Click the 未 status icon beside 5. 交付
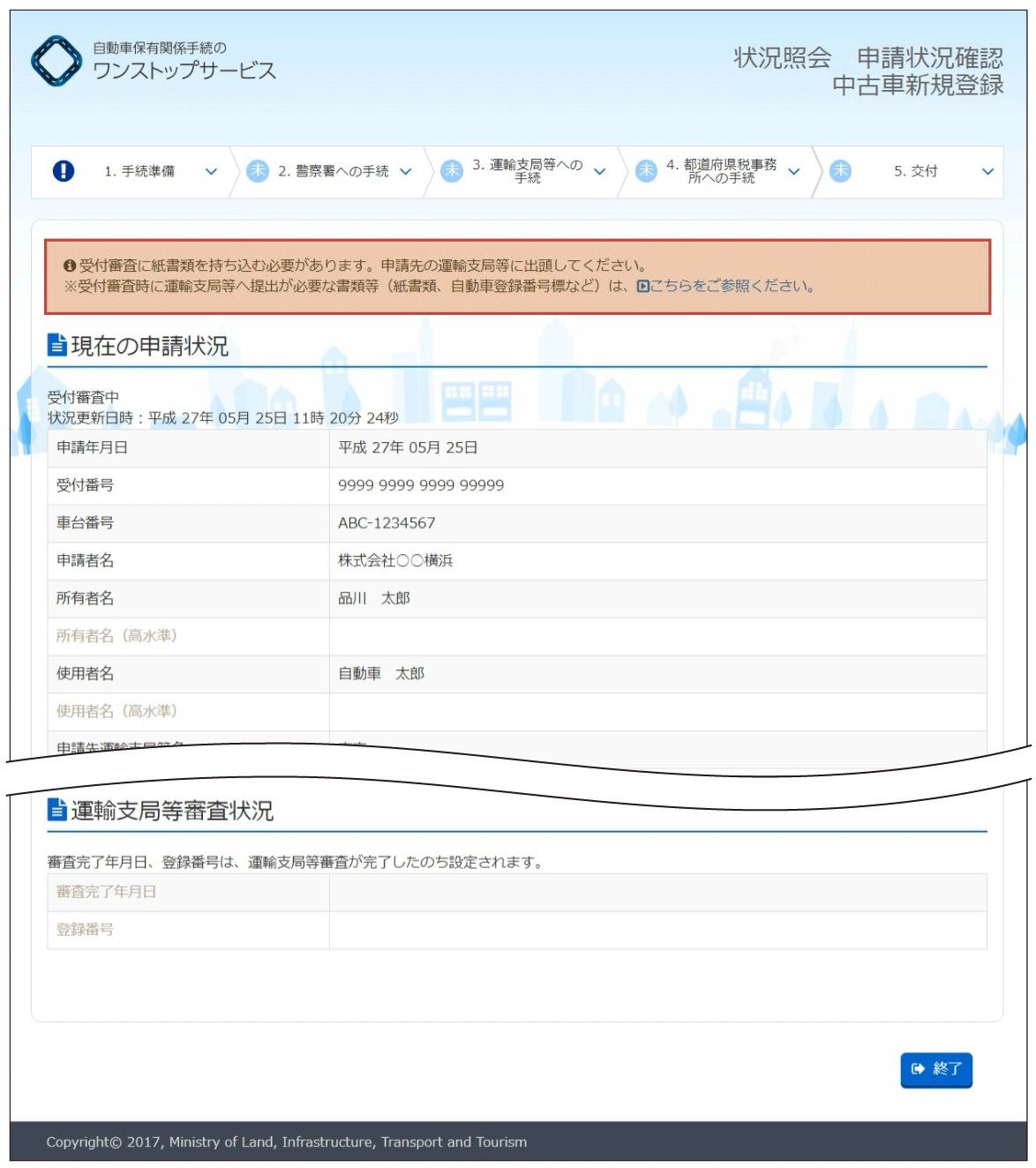The height and width of the screenshot is (1168, 1036). coord(840,171)
